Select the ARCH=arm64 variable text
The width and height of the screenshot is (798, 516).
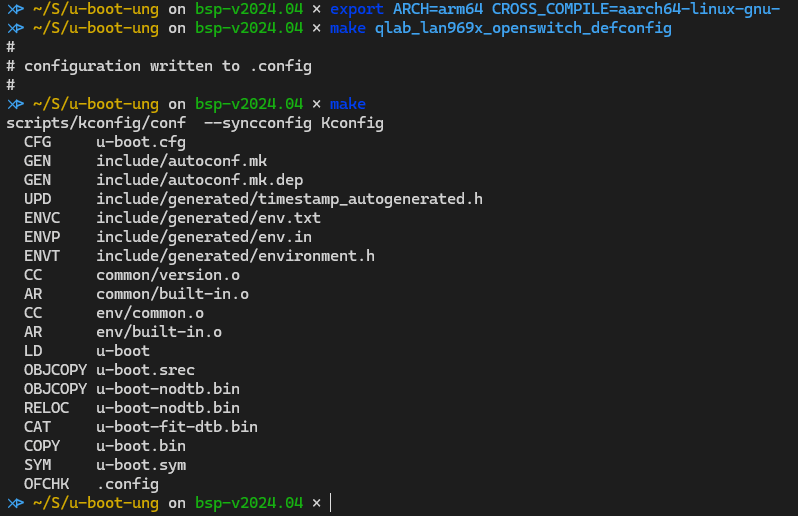tap(437, 9)
